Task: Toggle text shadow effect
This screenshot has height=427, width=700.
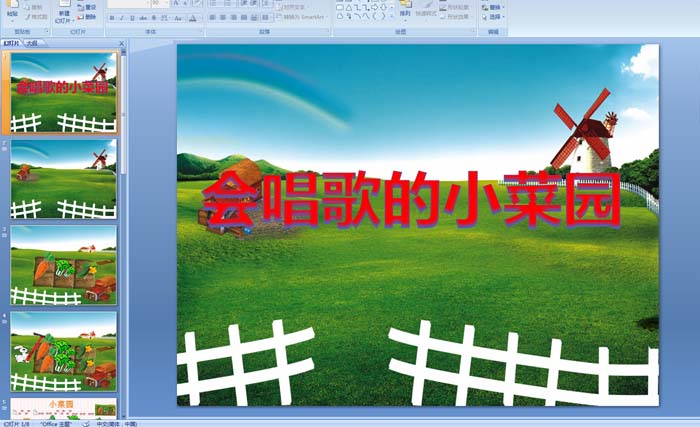Action: tap(154, 18)
